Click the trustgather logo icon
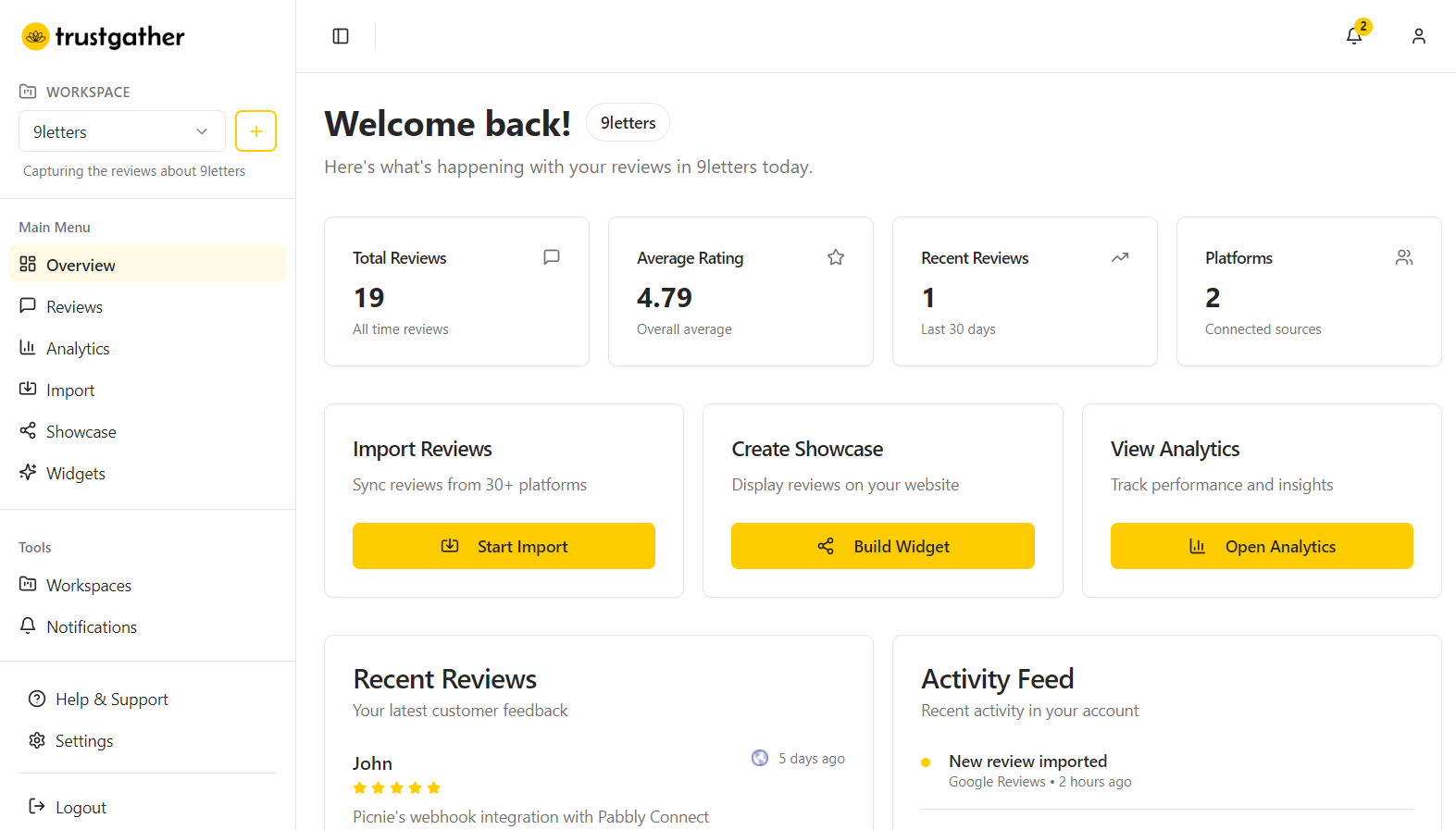The image size is (1456, 830). pos(35,36)
